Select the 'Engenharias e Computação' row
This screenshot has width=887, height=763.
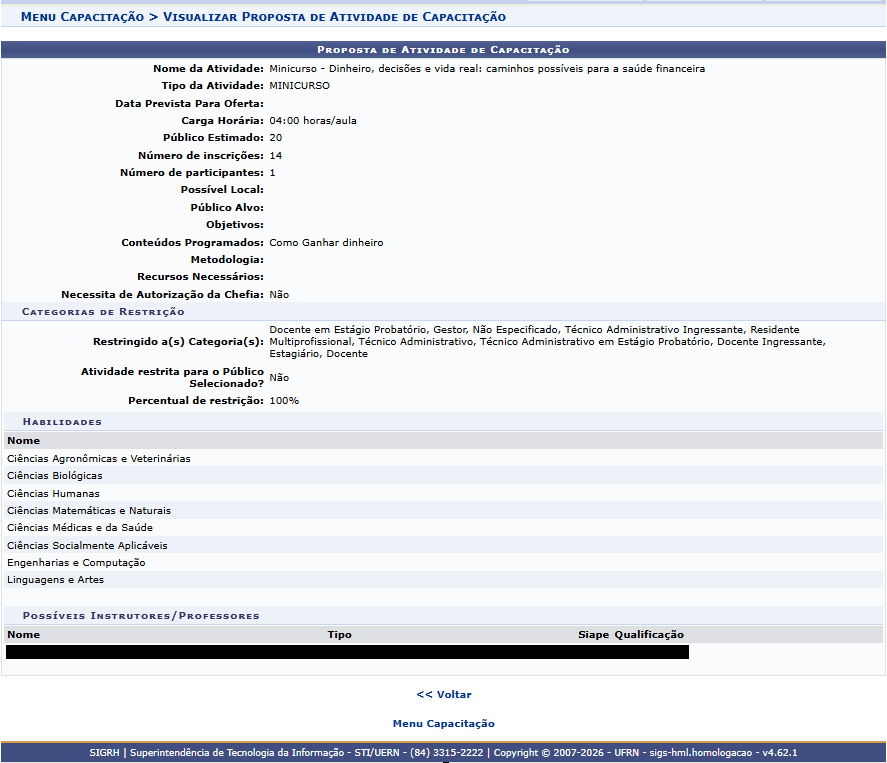coord(444,563)
